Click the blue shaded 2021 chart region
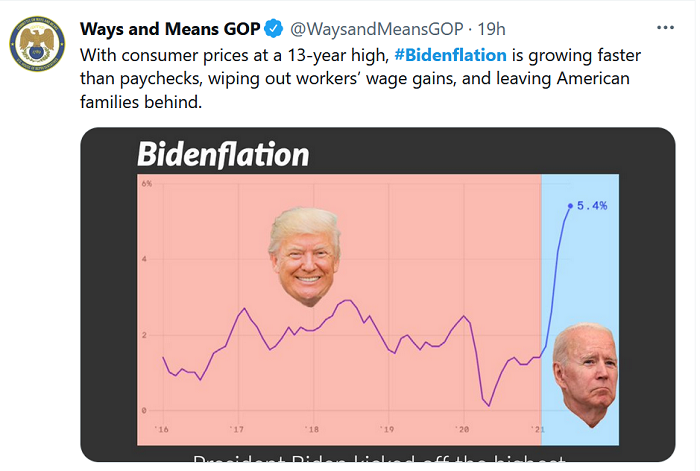Screen dimensions: 700x471 click(x=580, y=309)
